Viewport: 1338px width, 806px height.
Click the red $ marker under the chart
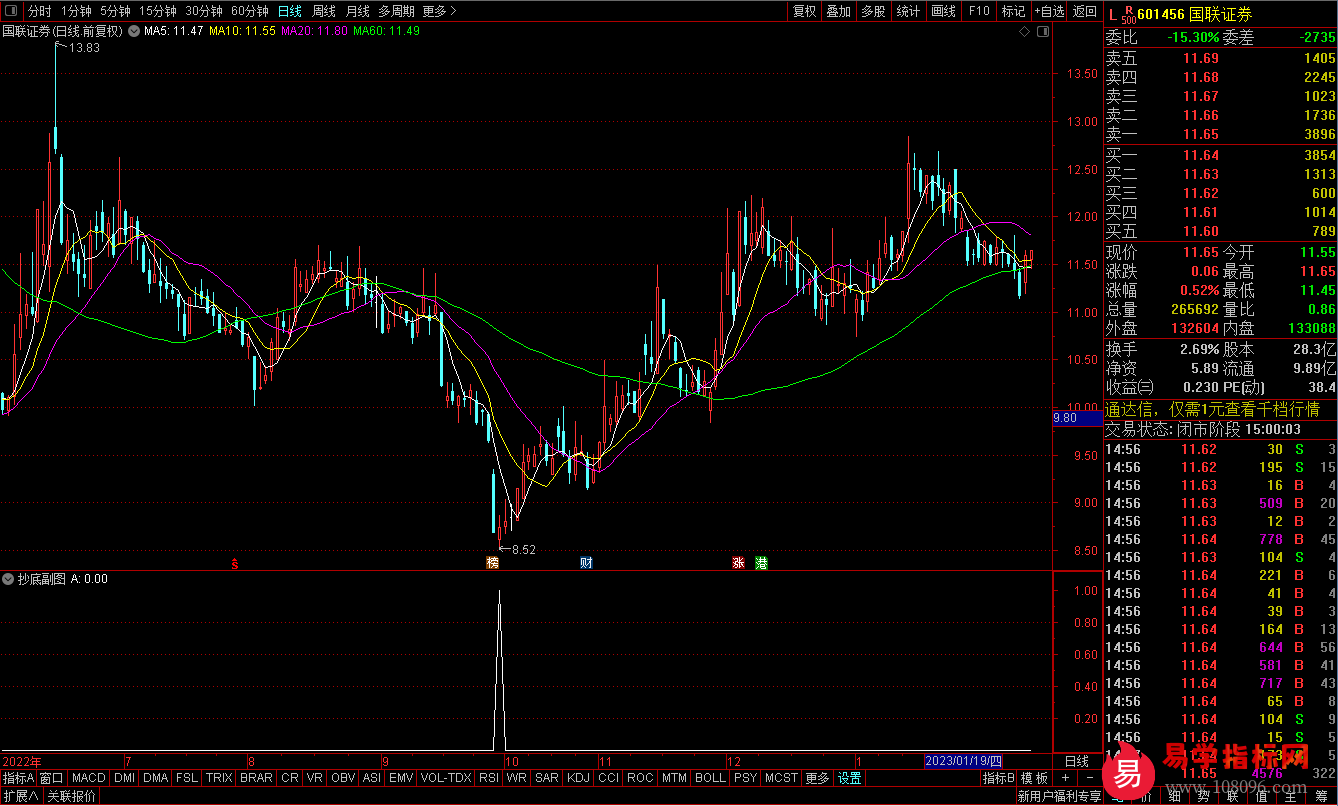(x=235, y=563)
